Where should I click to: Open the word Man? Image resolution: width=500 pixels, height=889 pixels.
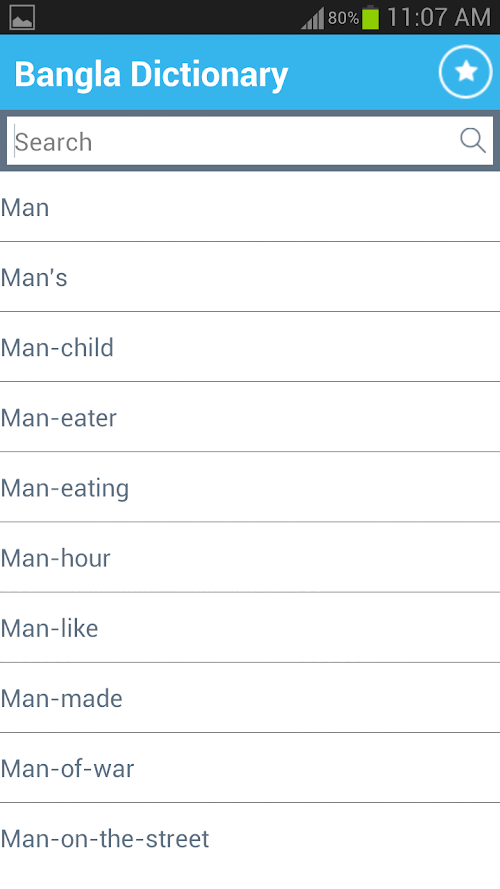click(x=250, y=207)
